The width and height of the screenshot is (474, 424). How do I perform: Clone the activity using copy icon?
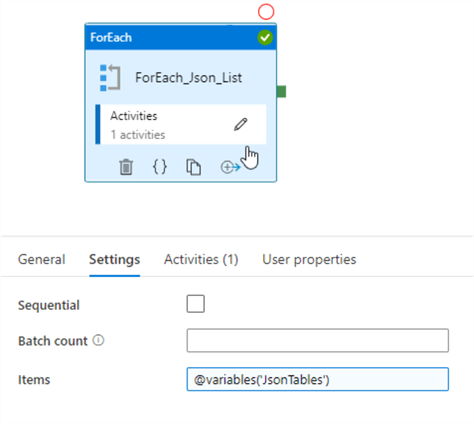pos(193,167)
